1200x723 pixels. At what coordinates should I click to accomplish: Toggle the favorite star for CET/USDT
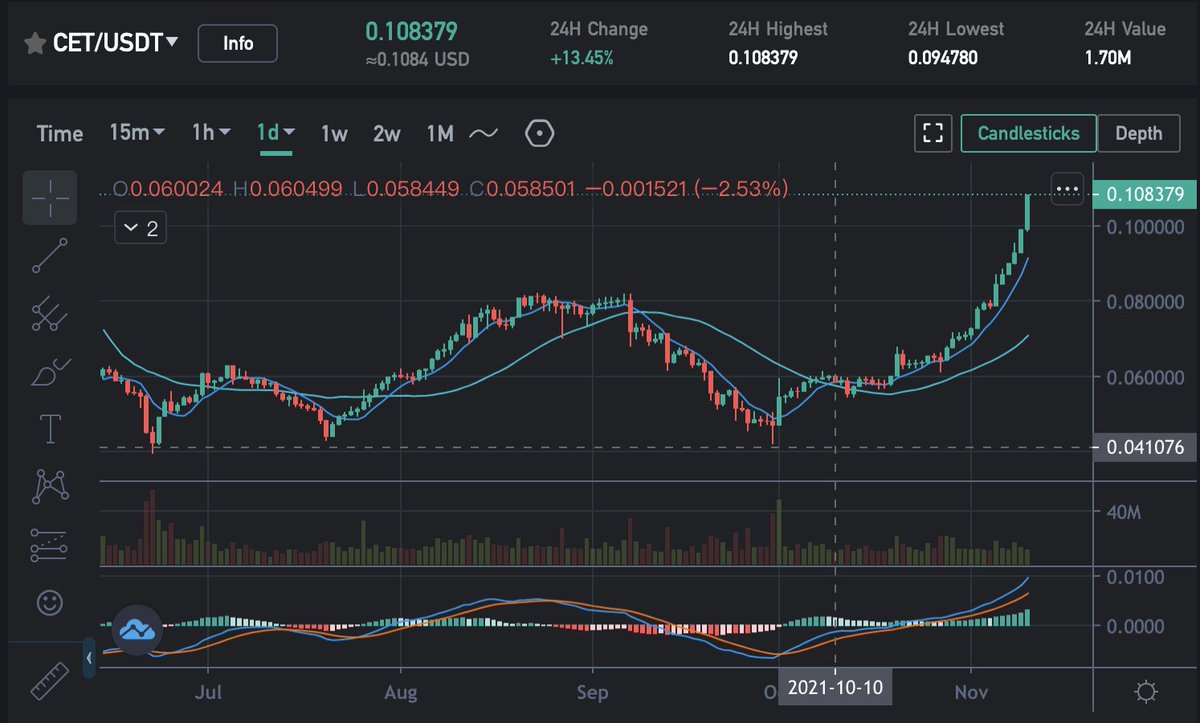[36, 43]
